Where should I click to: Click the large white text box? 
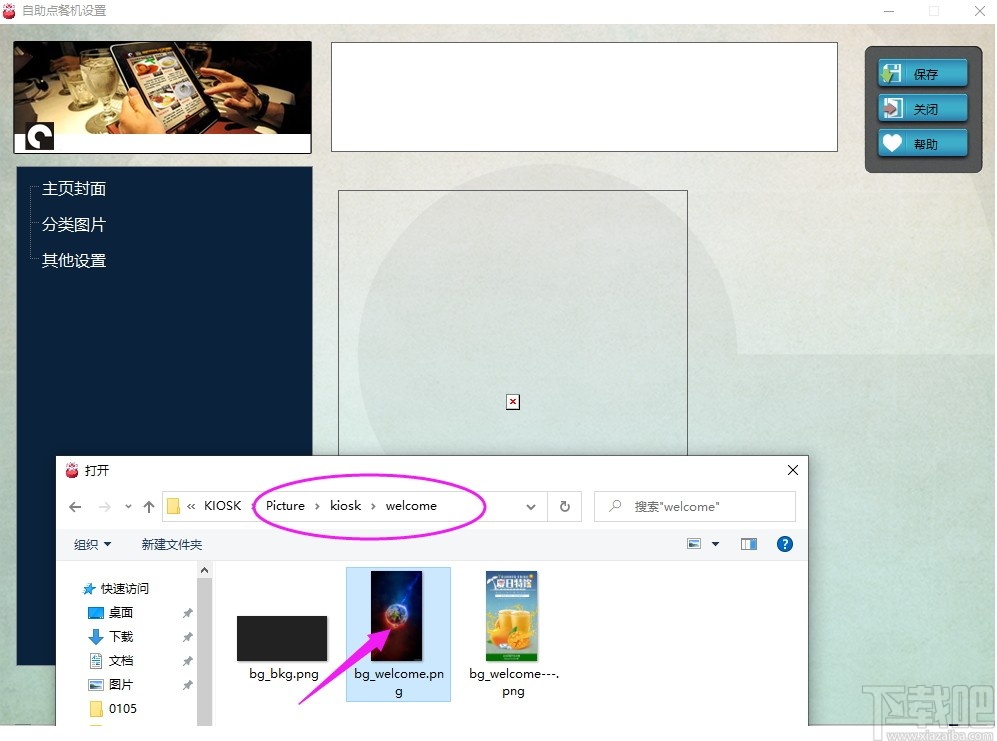[x=584, y=97]
